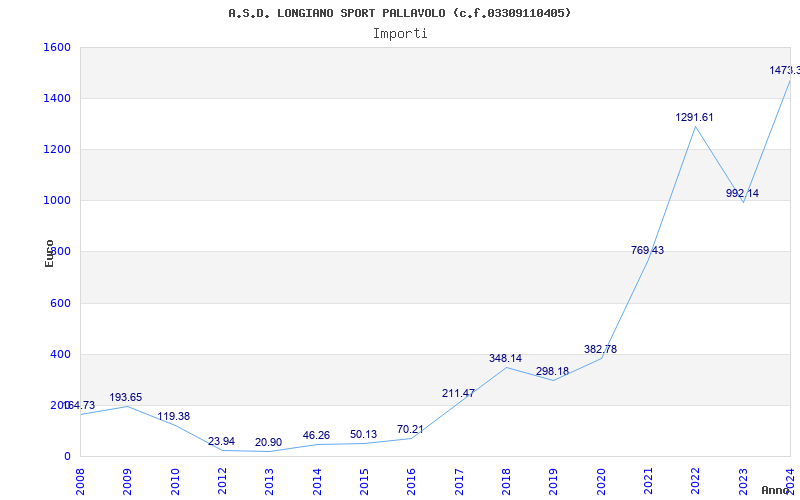Click the 298.18 value label
The height and width of the screenshot is (500, 800).
pyautogui.click(x=552, y=371)
